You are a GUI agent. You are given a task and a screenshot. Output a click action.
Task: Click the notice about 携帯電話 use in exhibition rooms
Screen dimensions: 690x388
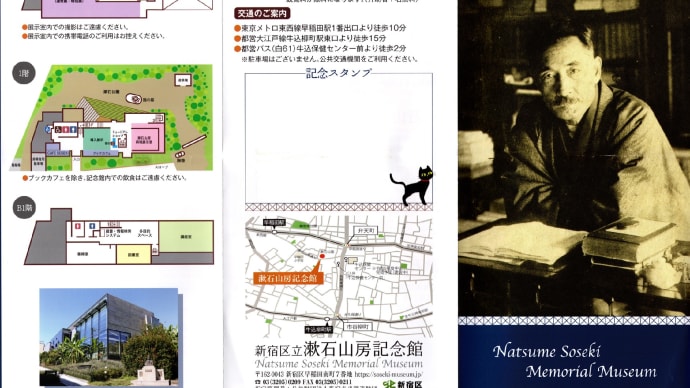click(94, 36)
